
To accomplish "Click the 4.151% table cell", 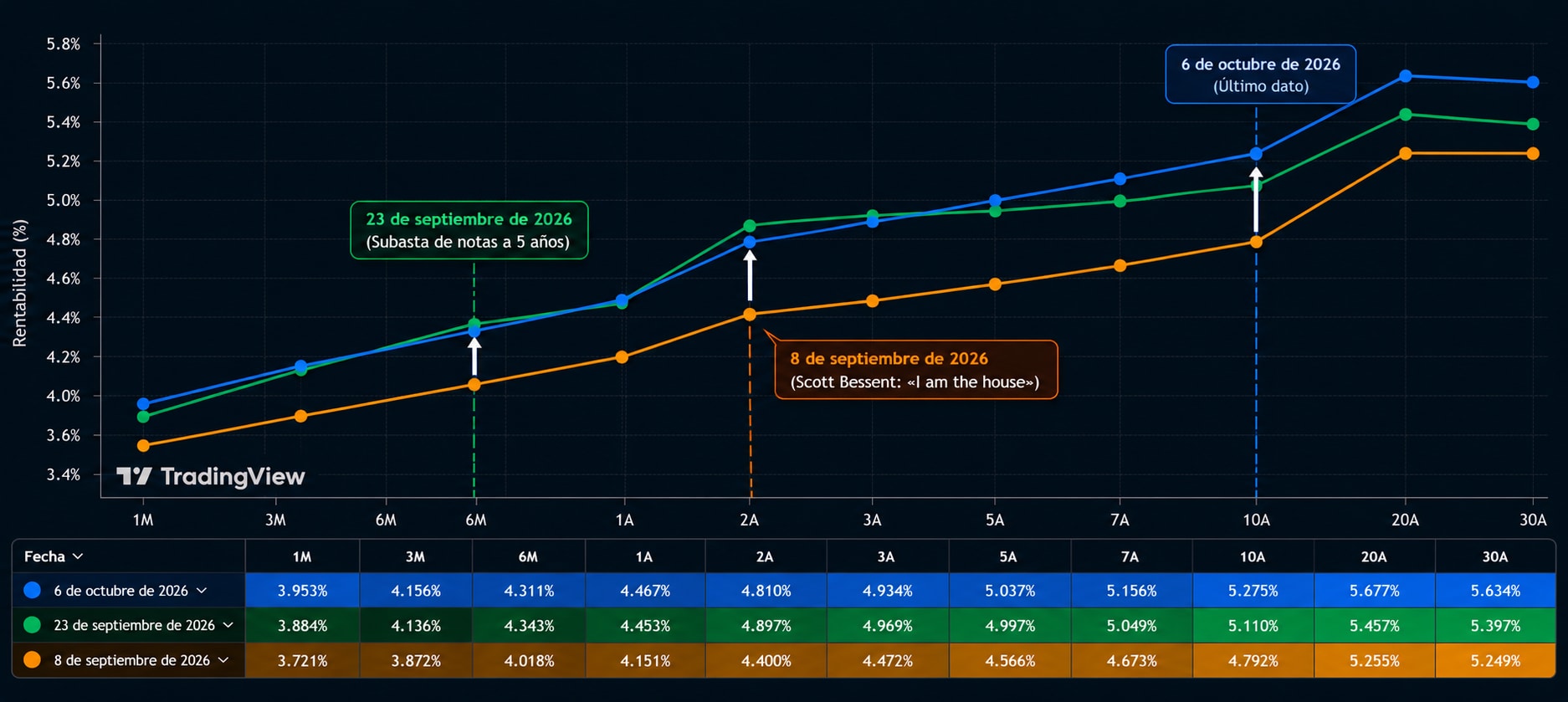I will point(644,660).
